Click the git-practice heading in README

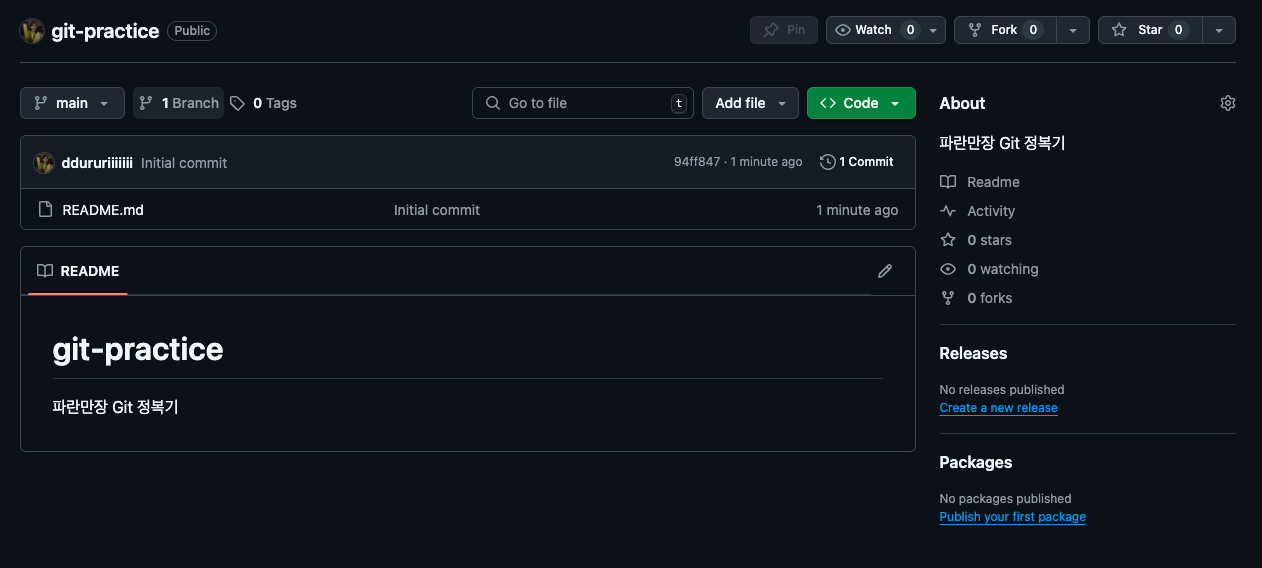coord(138,349)
